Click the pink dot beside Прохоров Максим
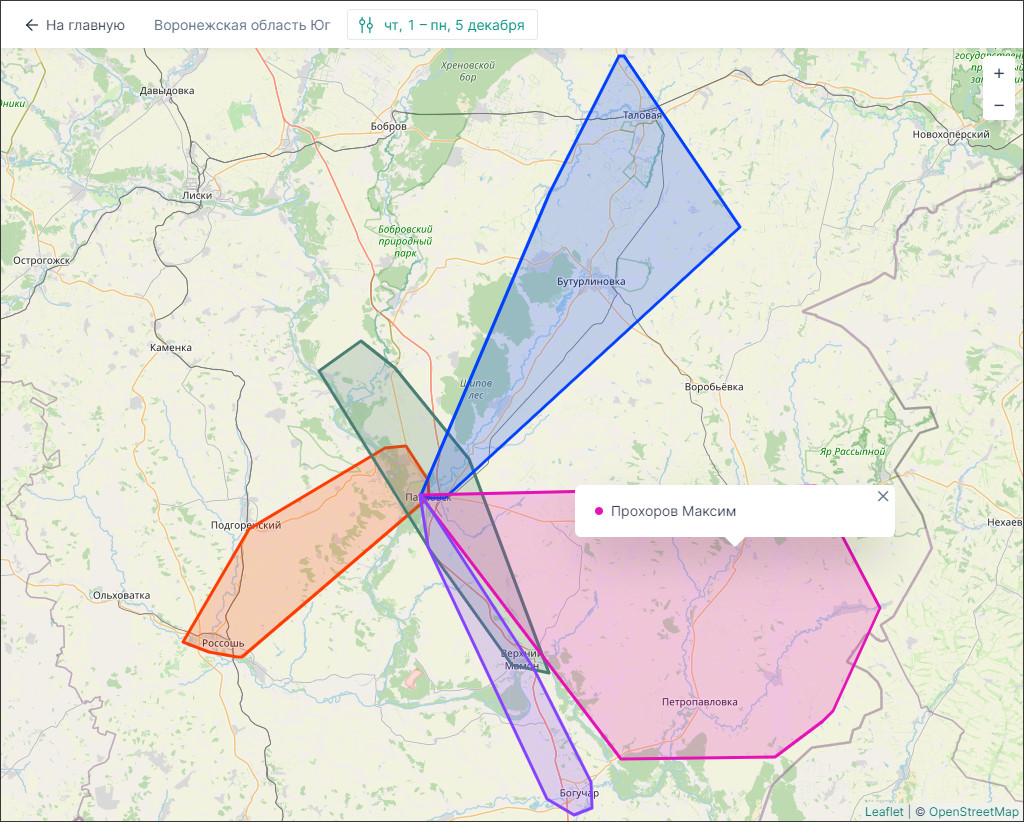The image size is (1024, 822). click(599, 512)
